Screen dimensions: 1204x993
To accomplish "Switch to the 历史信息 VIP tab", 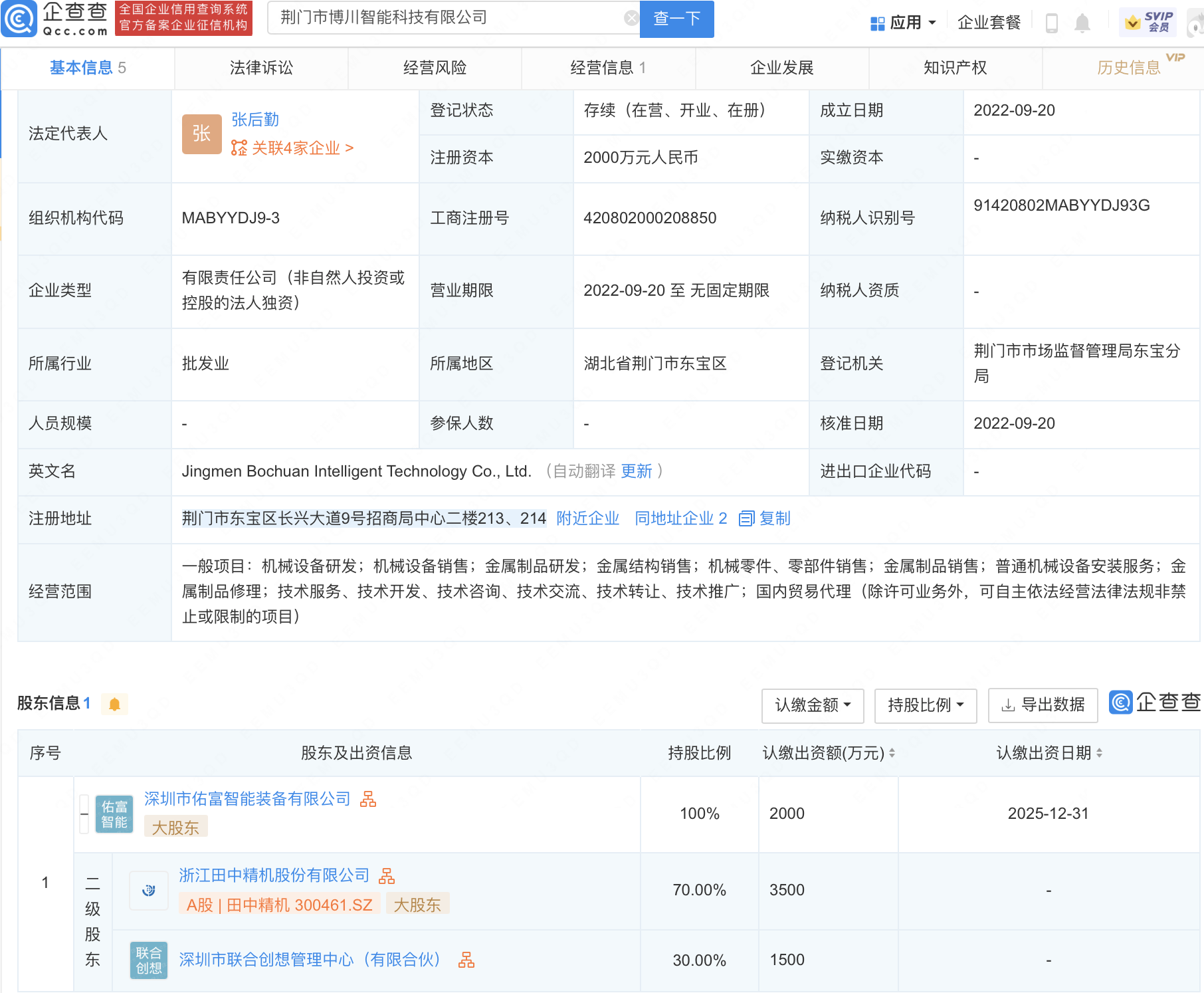I will (1129, 68).
